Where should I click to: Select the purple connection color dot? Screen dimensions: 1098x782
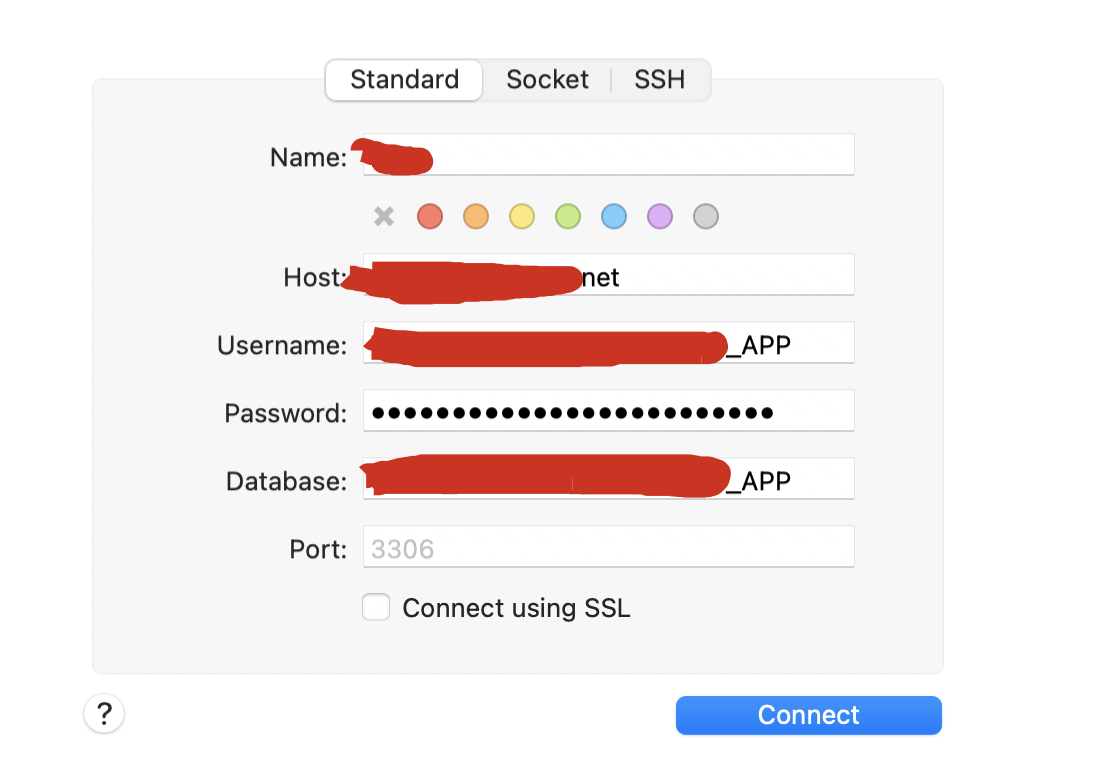pyautogui.click(x=660, y=216)
